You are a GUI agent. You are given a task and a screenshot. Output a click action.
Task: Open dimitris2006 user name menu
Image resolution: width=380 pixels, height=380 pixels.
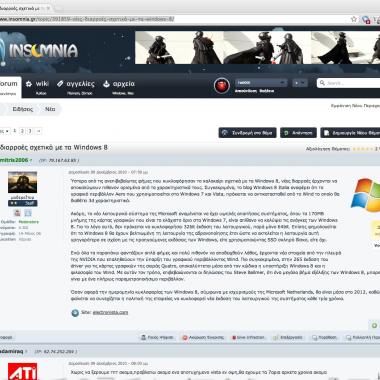(x=16, y=160)
